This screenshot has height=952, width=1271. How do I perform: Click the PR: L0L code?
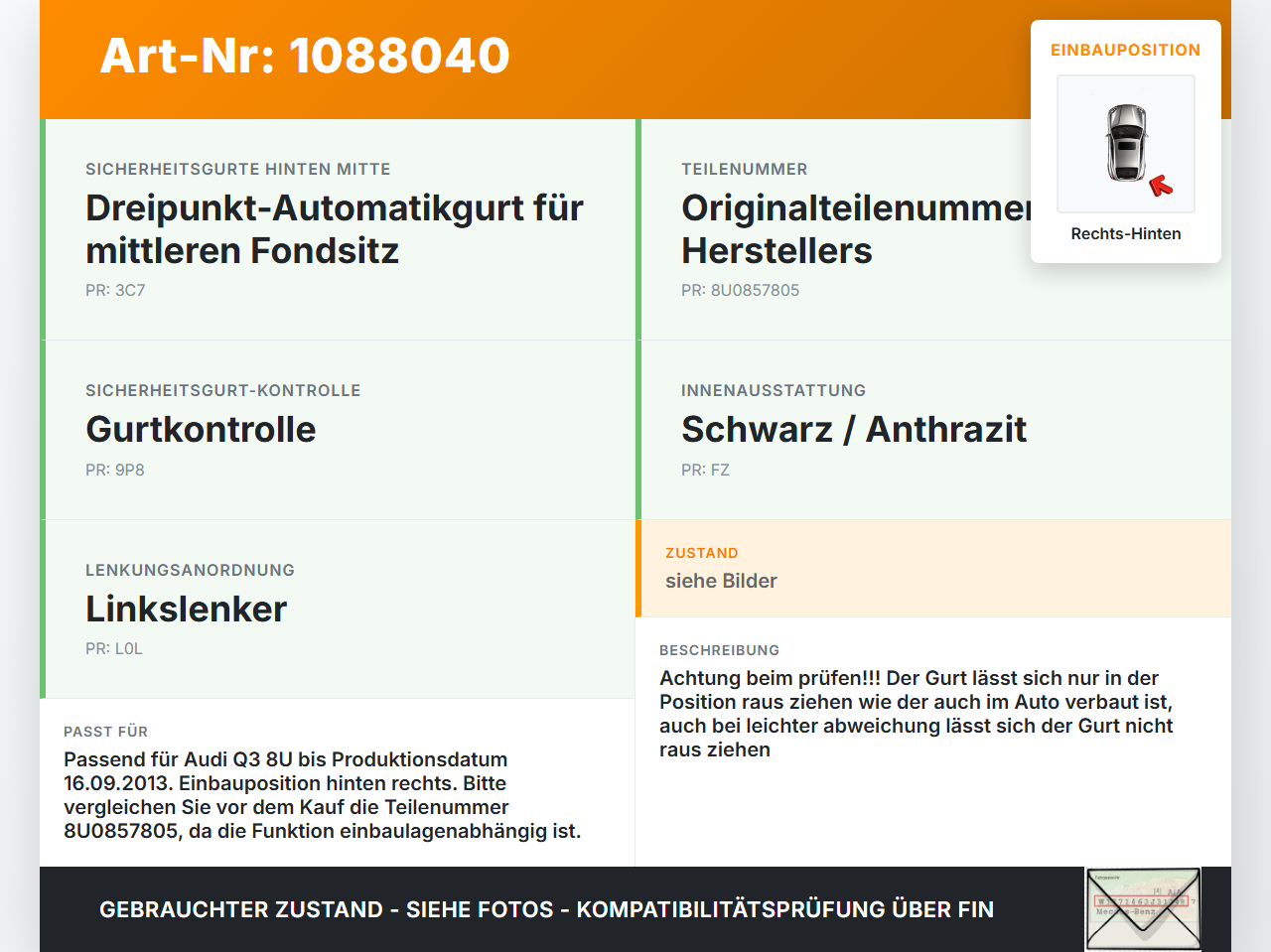pos(114,649)
